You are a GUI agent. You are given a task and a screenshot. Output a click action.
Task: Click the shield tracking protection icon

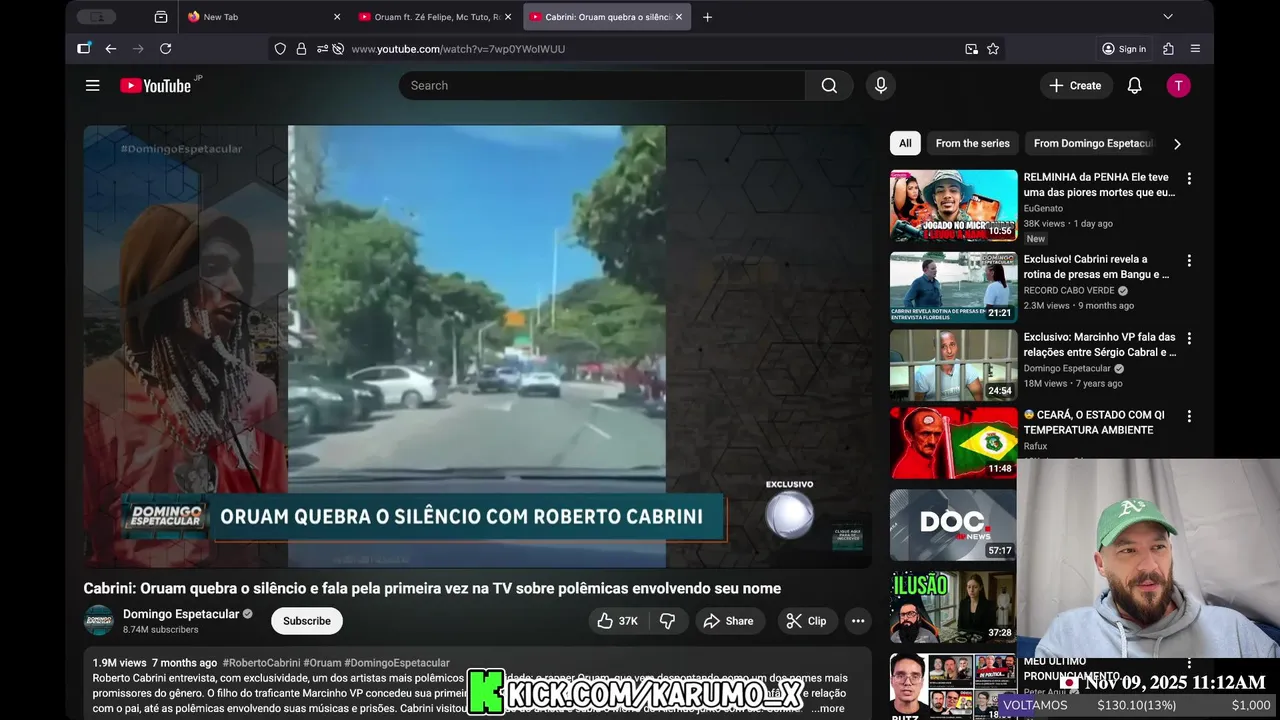tap(280, 49)
